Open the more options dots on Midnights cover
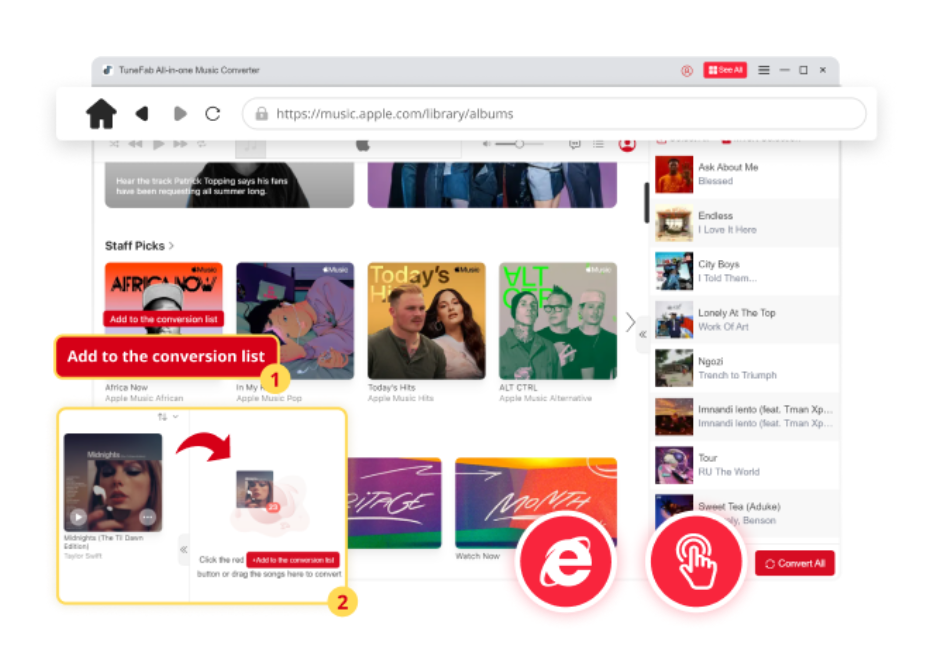Image resolution: width=932 pixels, height=664 pixels. (x=147, y=517)
